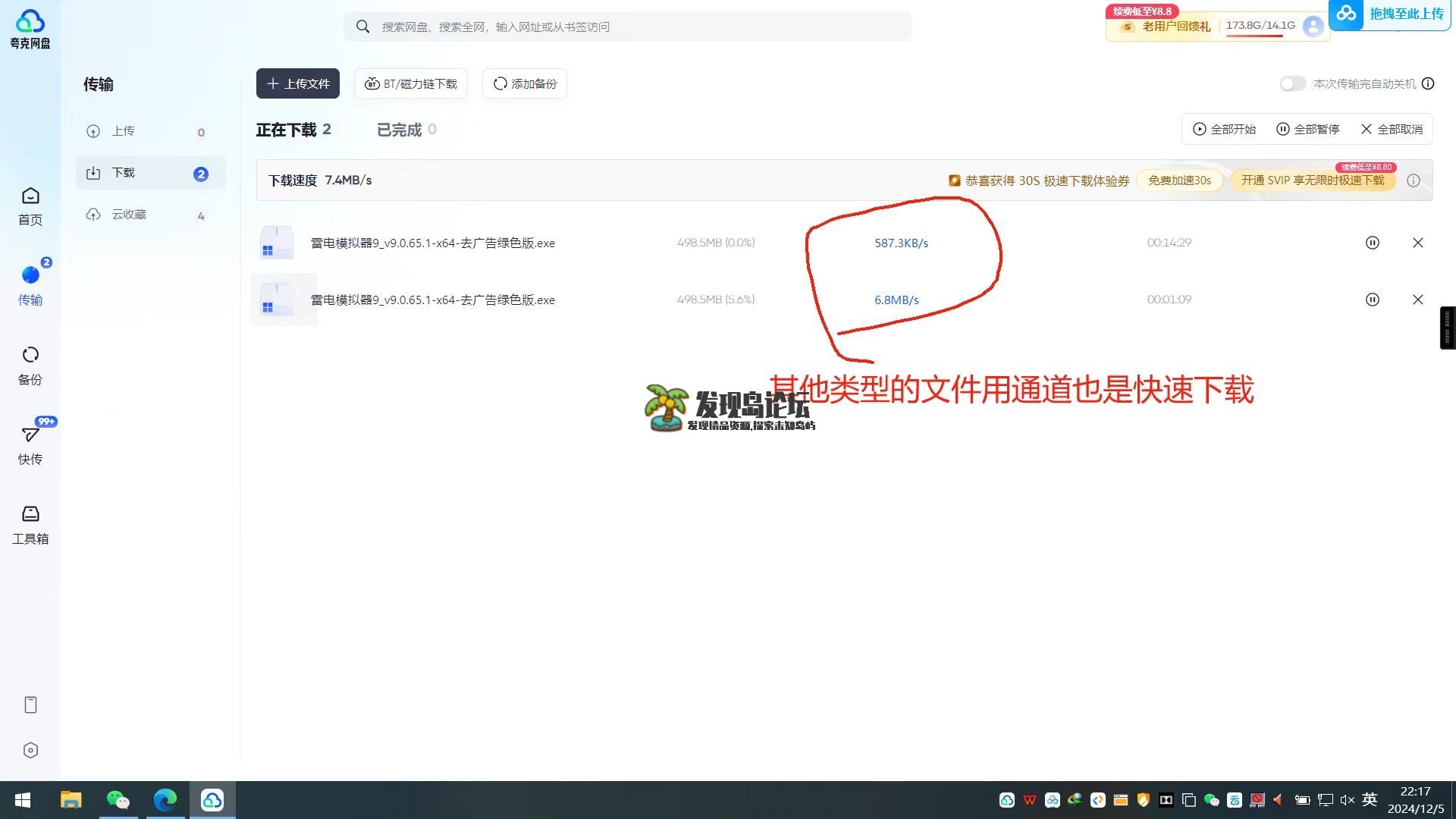This screenshot has height=819, width=1456.
Task: Open WeChat from taskbar
Action: coord(118,800)
